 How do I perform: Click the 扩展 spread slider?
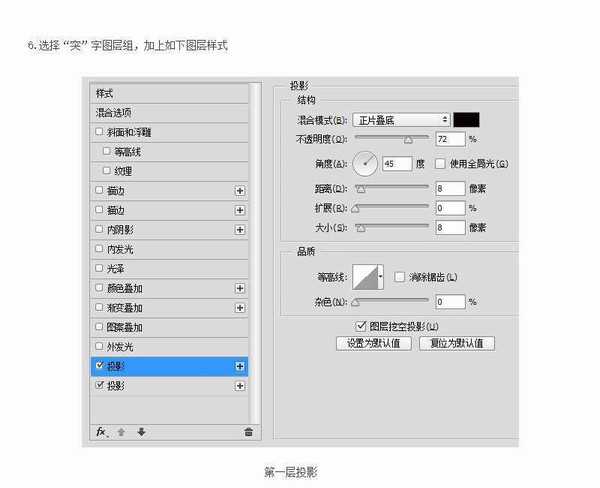tap(392, 207)
